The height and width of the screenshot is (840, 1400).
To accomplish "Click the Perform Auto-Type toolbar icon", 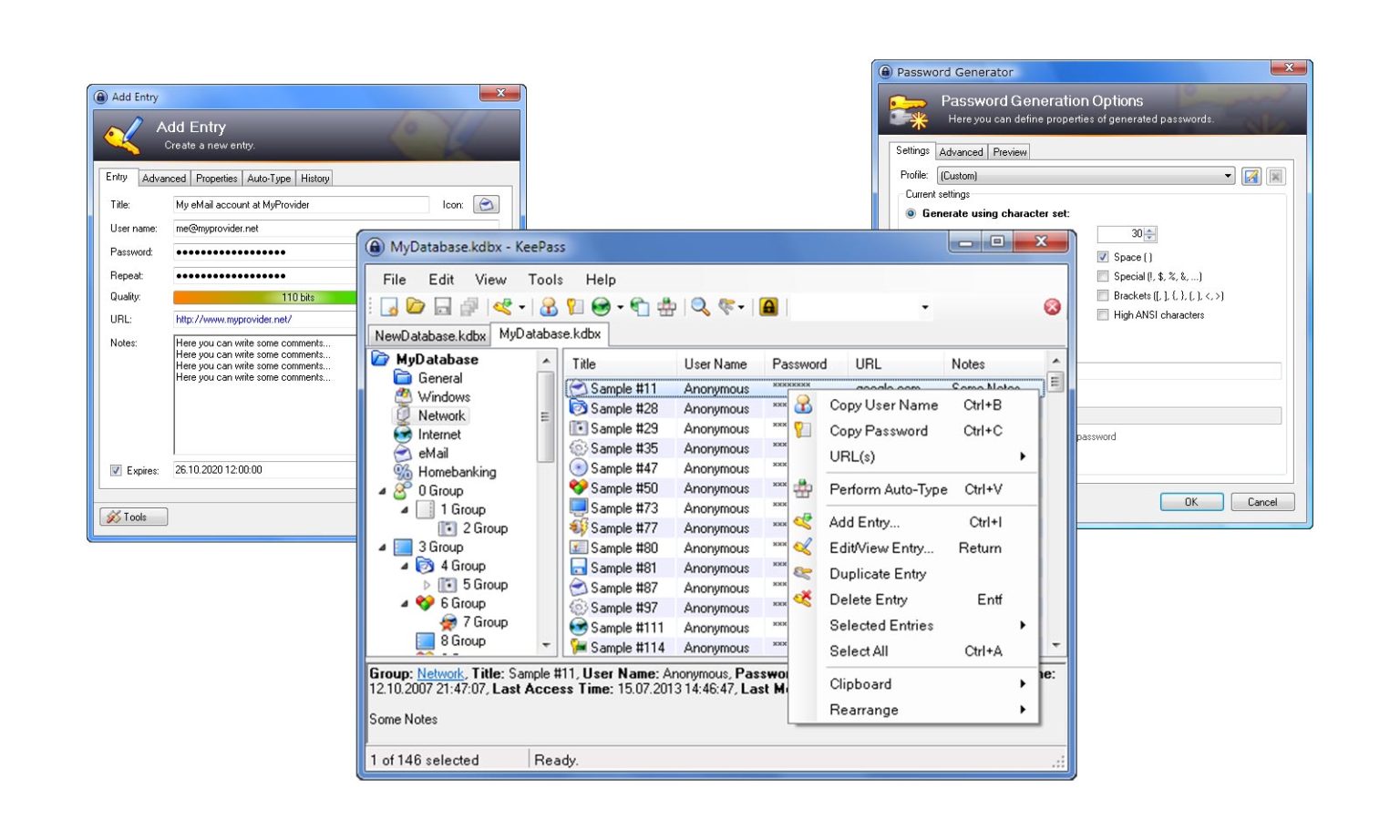I will [667, 307].
